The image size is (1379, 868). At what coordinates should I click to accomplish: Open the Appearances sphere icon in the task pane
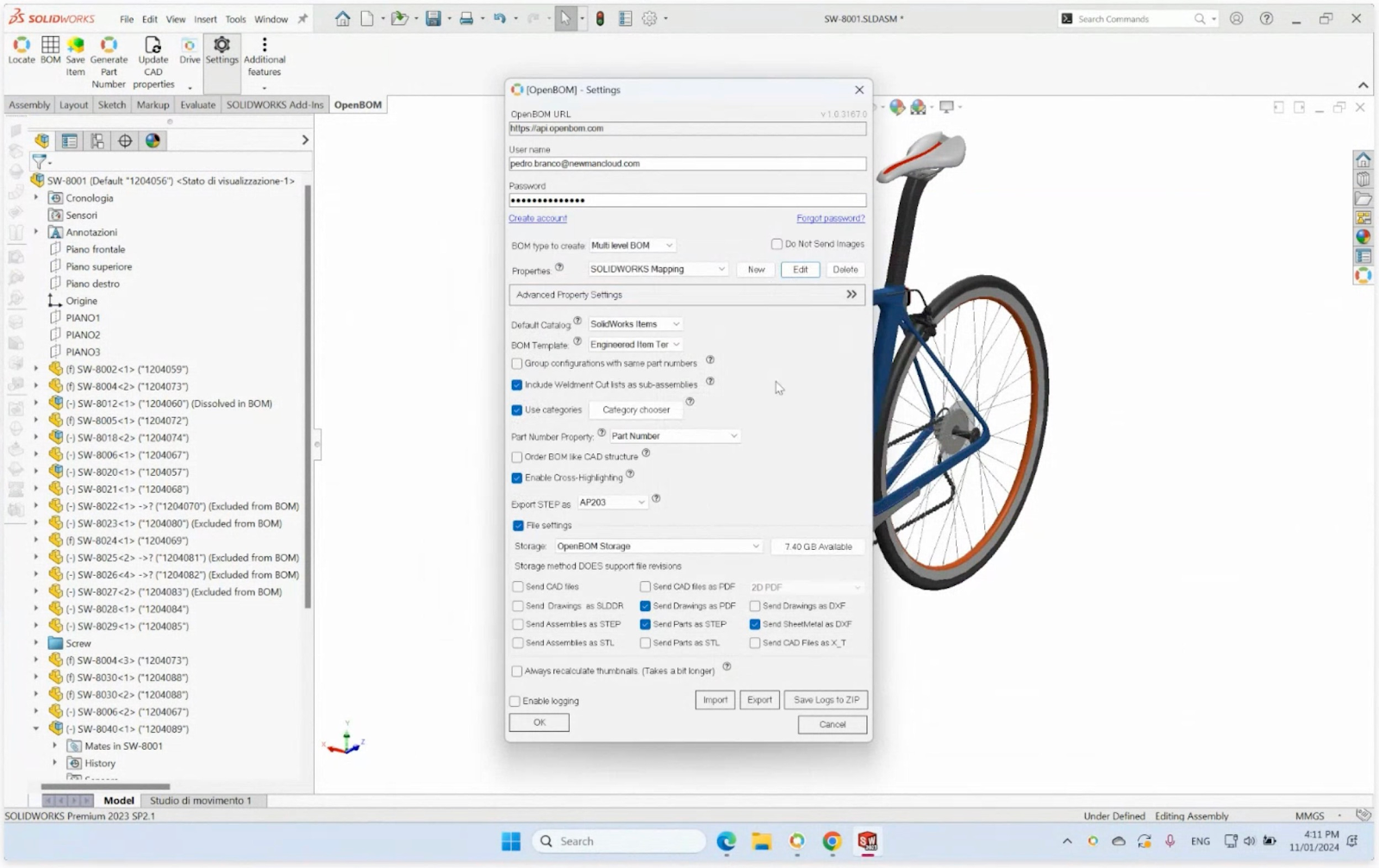(x=1363, y=237)
